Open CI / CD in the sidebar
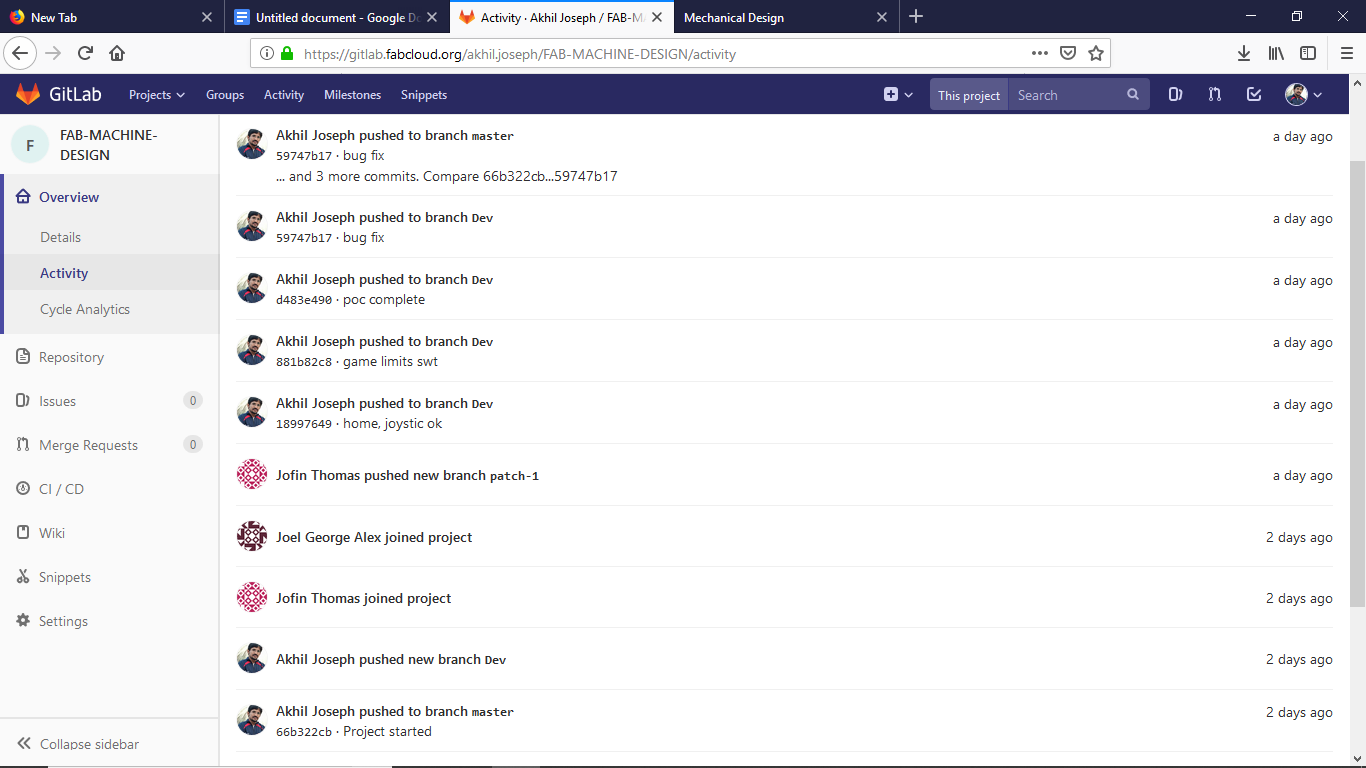The image size is (1366, 768). click(x=61, y=489)
